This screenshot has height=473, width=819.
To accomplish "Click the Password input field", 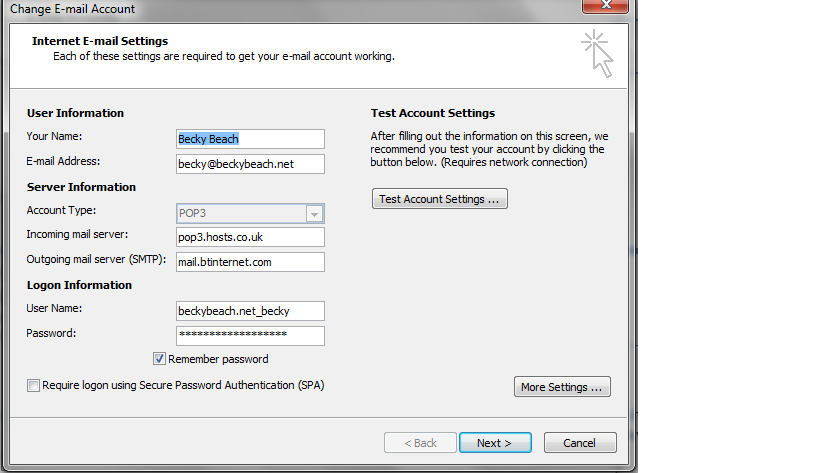I will [250, 336].
